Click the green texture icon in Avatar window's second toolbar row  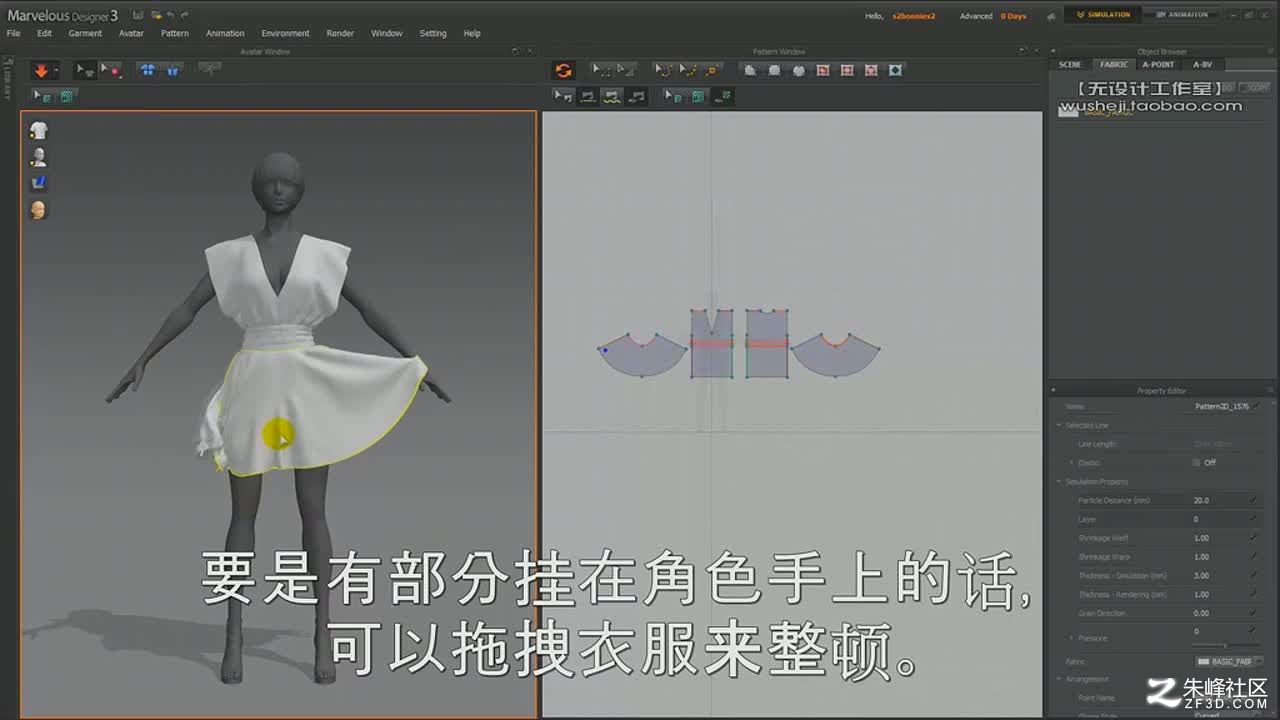(67, 96)
